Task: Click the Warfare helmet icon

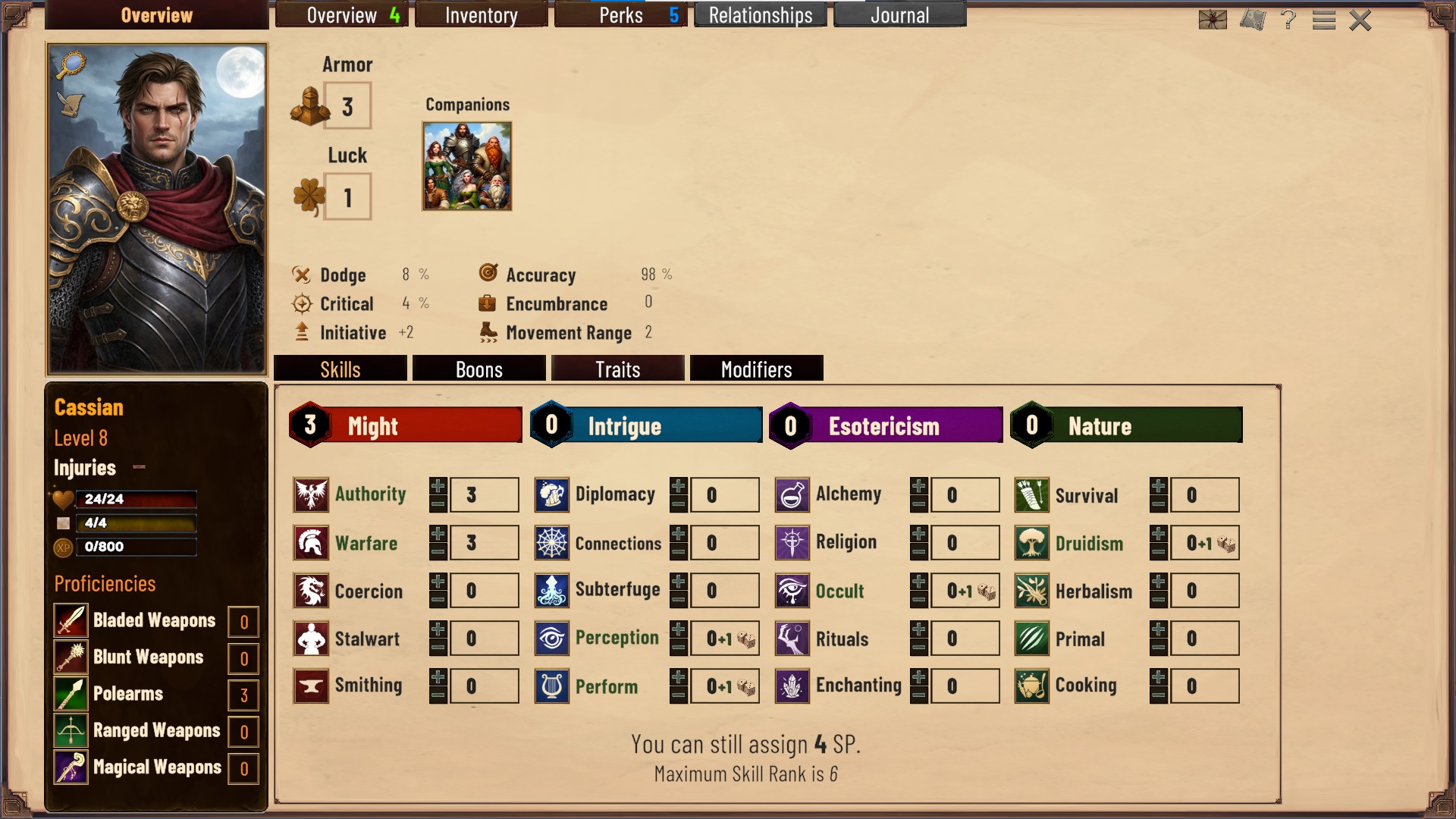Action: (x=311, y=543)
